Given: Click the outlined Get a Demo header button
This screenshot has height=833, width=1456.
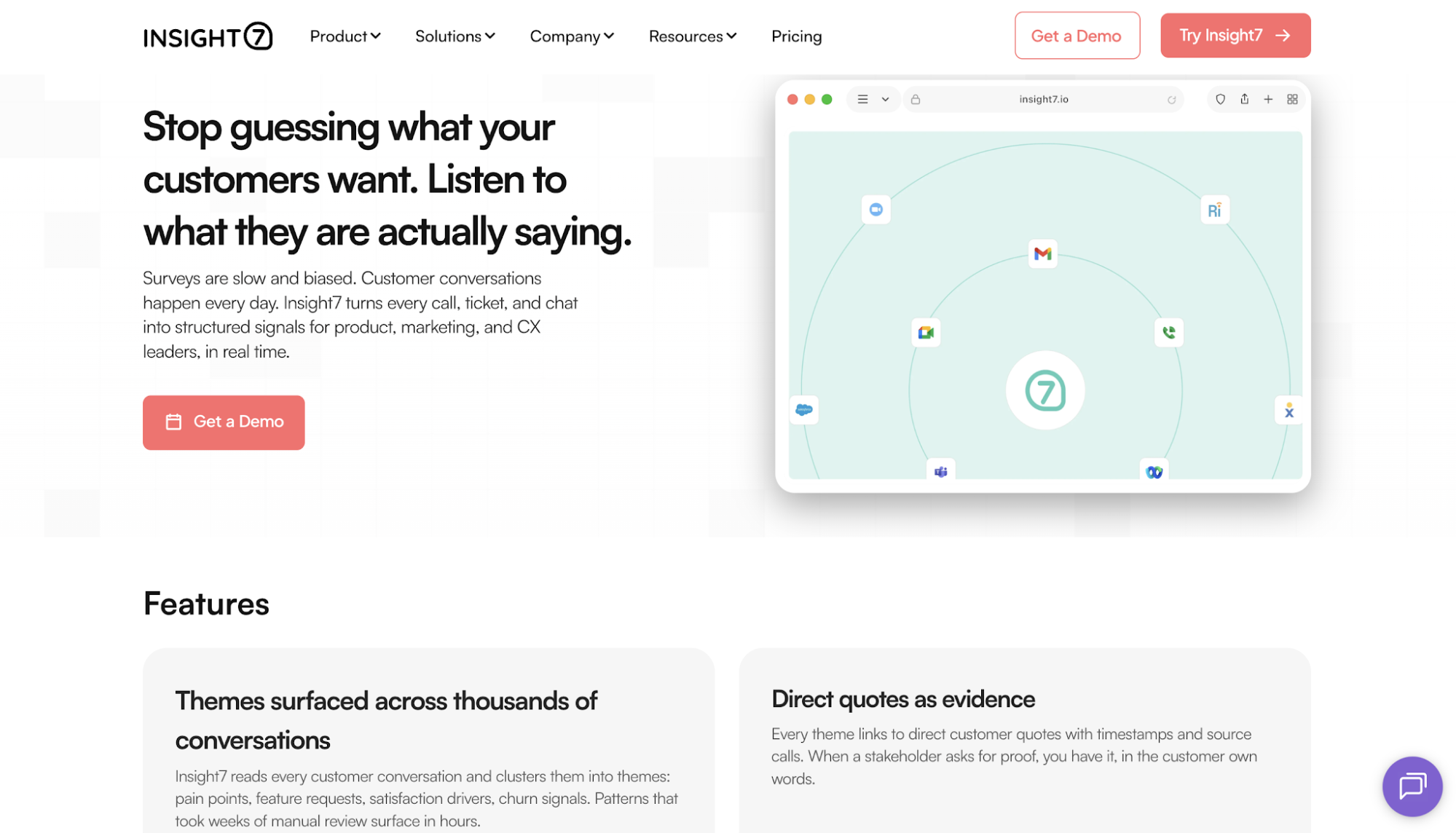Looking at the screenshot, I should [1077, 36].
